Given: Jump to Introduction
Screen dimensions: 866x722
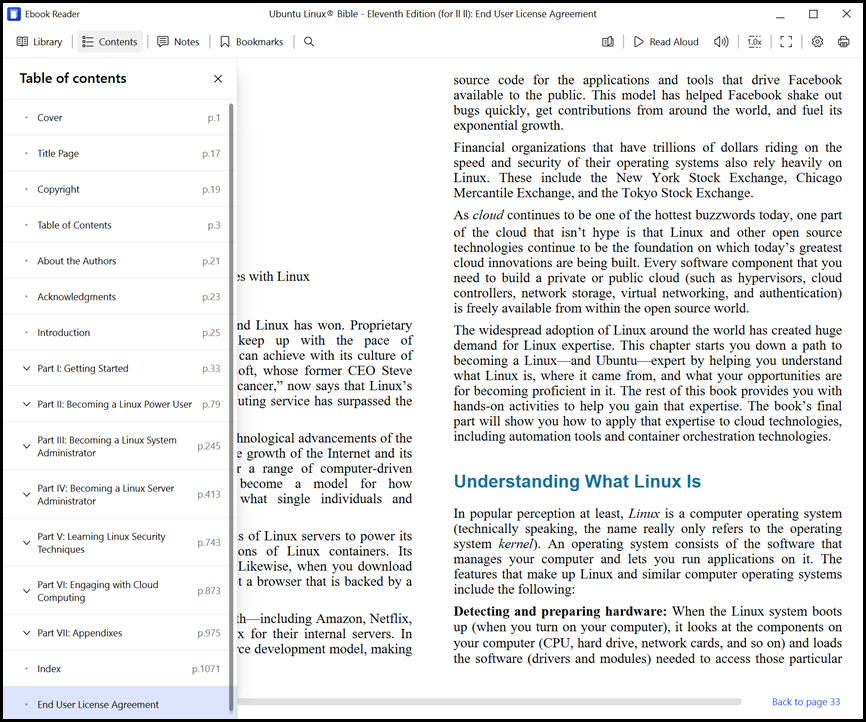Looking at the screenshot, I should [117, 333].
